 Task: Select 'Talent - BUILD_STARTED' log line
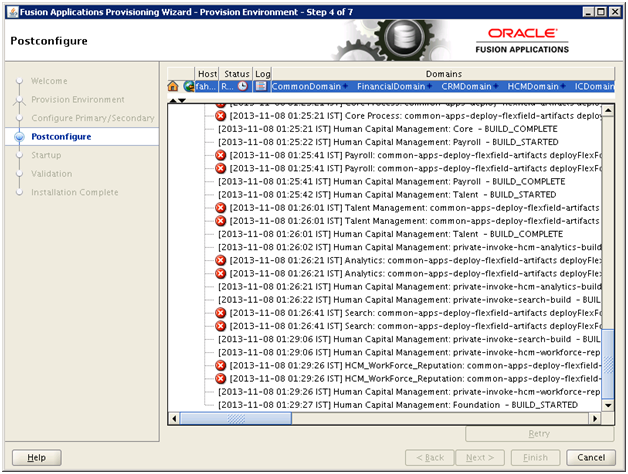[387, 195]
